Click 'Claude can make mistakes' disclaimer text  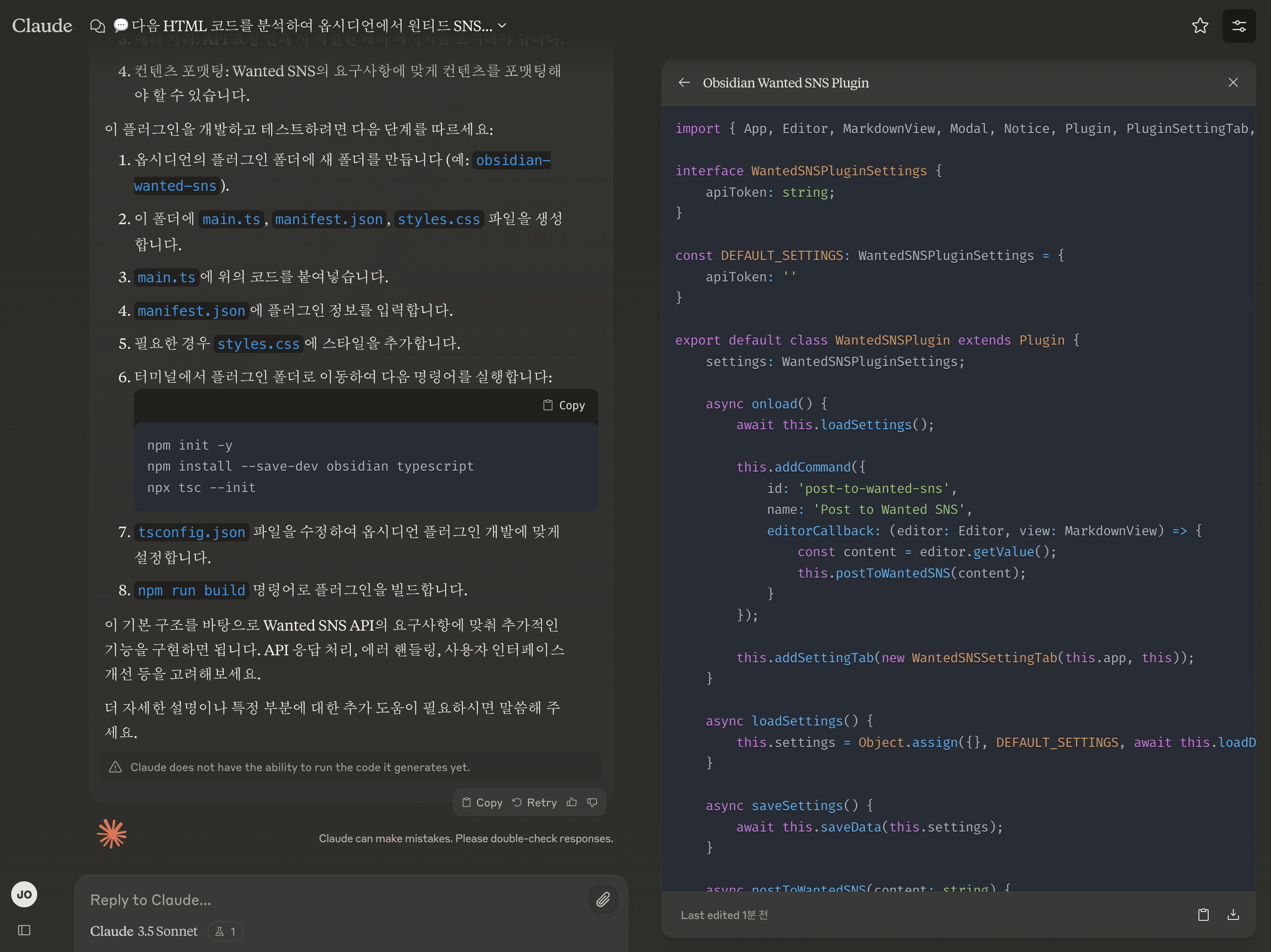(x=466, y=839)
